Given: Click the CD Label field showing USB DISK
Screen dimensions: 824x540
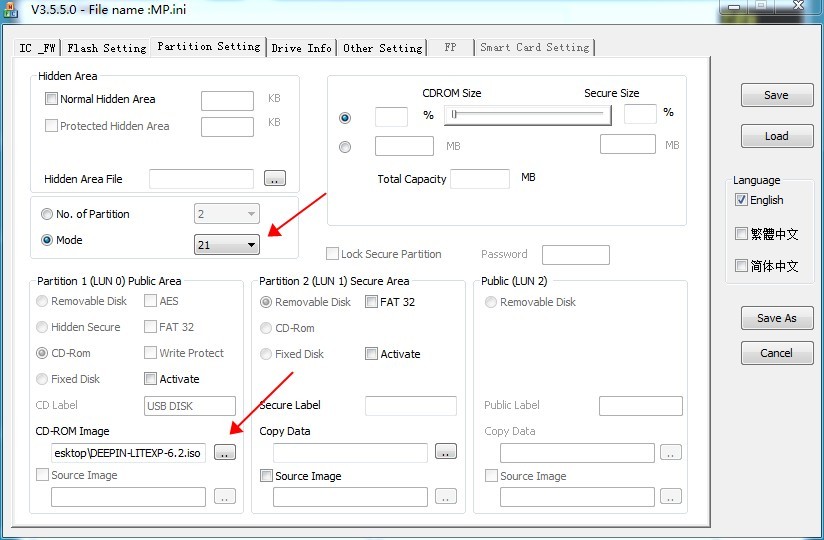Looking at the screenshot, I should pyautogui.click(x=190, y=406).
